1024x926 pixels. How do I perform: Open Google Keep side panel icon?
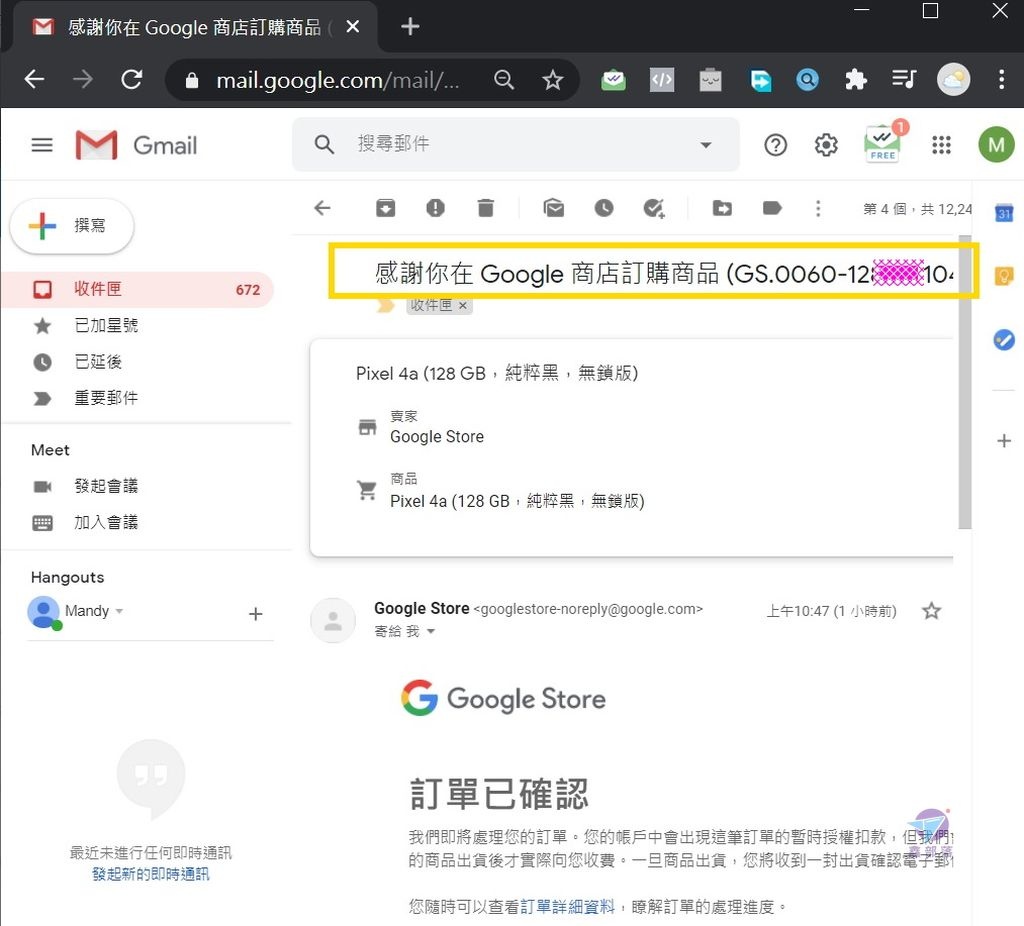tap(1004, 276)
